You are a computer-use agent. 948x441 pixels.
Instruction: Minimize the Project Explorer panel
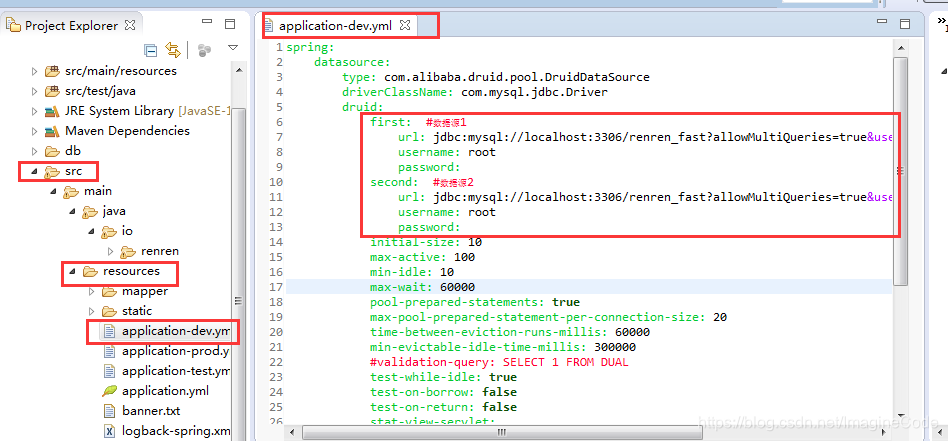coord(207,22)
